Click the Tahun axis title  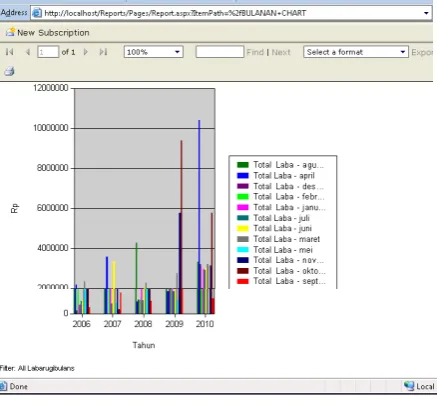(x=144, y=345)
